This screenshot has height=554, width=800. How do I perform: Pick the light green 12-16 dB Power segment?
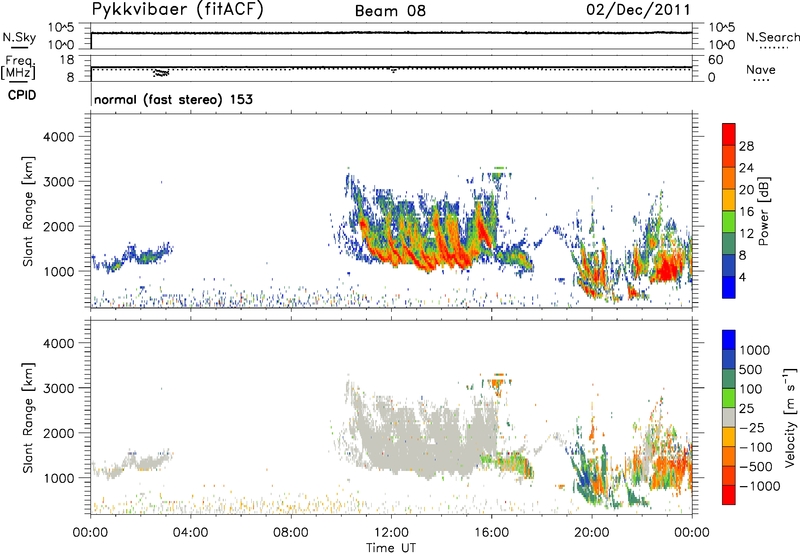[729, 221]
